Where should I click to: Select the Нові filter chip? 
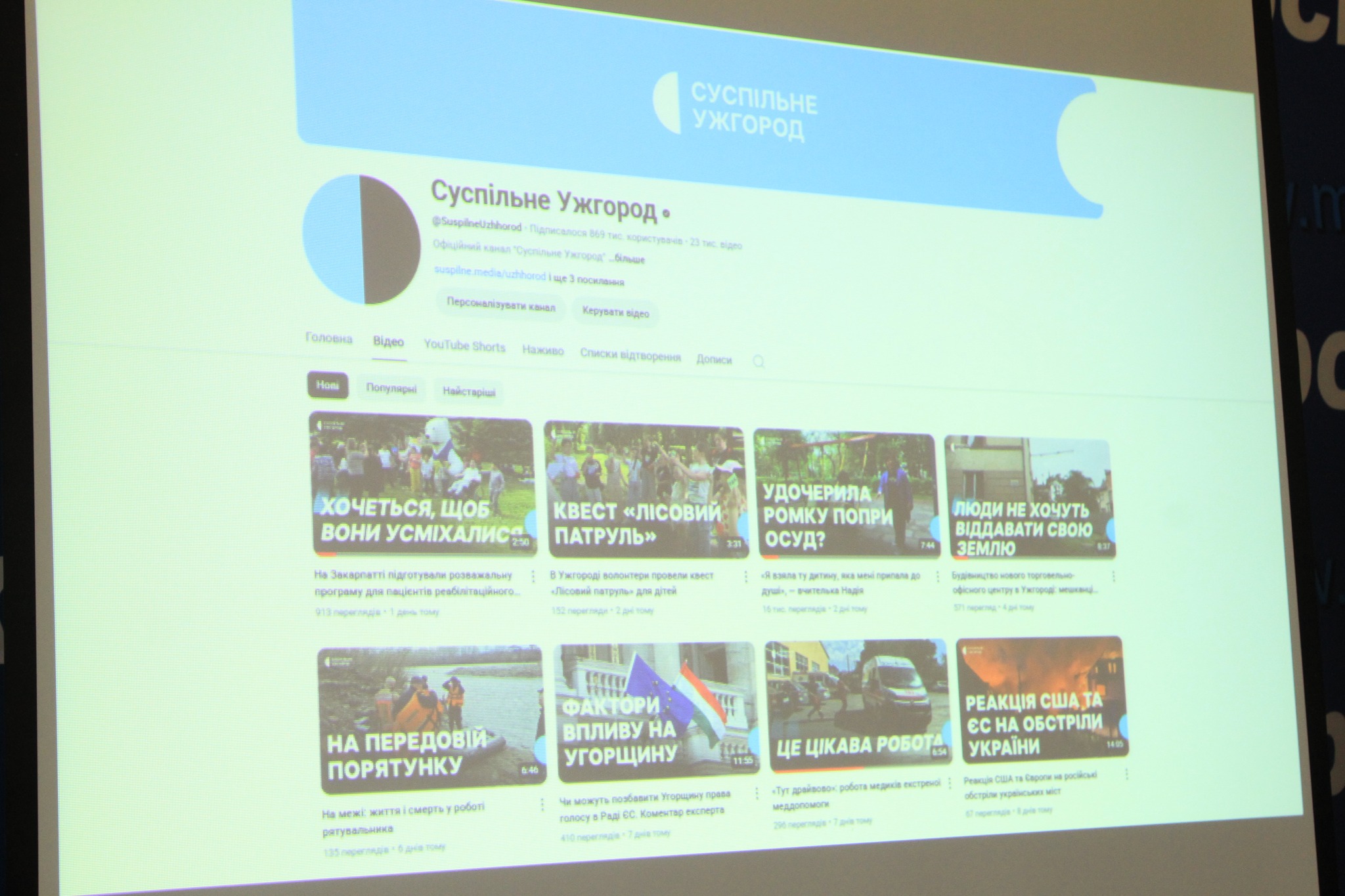point(327,385)
